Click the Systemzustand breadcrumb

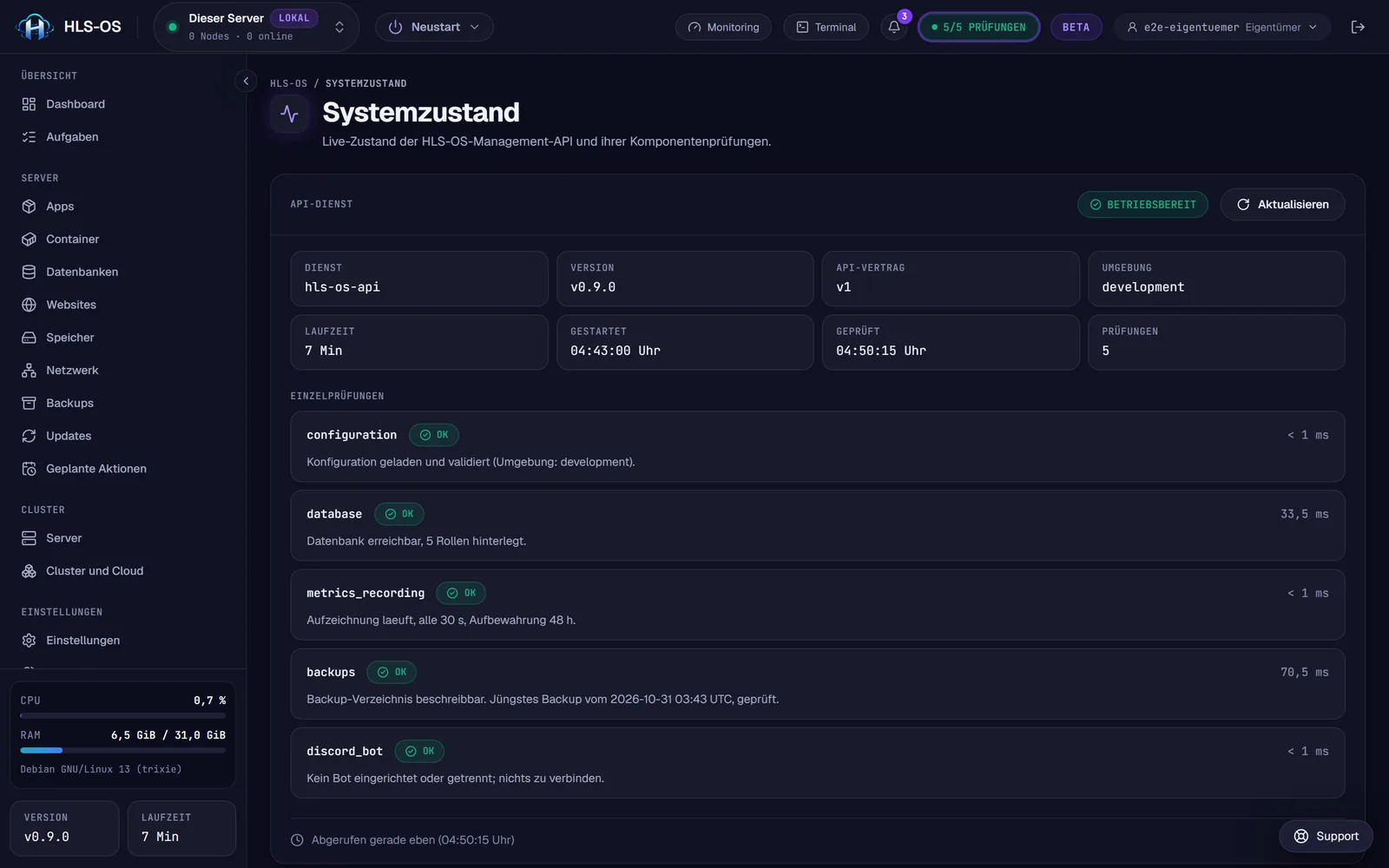pyautogui.click(x=365, y=83)
